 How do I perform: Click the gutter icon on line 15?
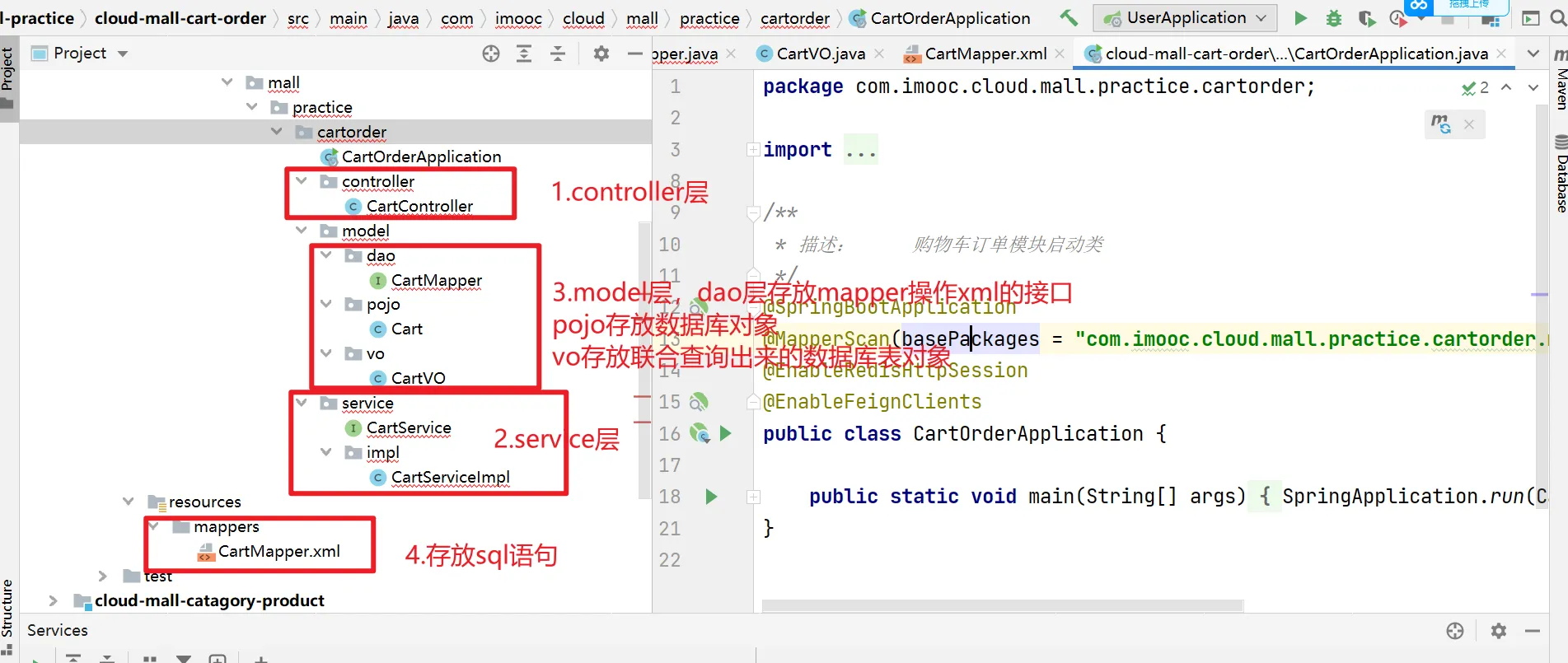click(x=699, y=402)
